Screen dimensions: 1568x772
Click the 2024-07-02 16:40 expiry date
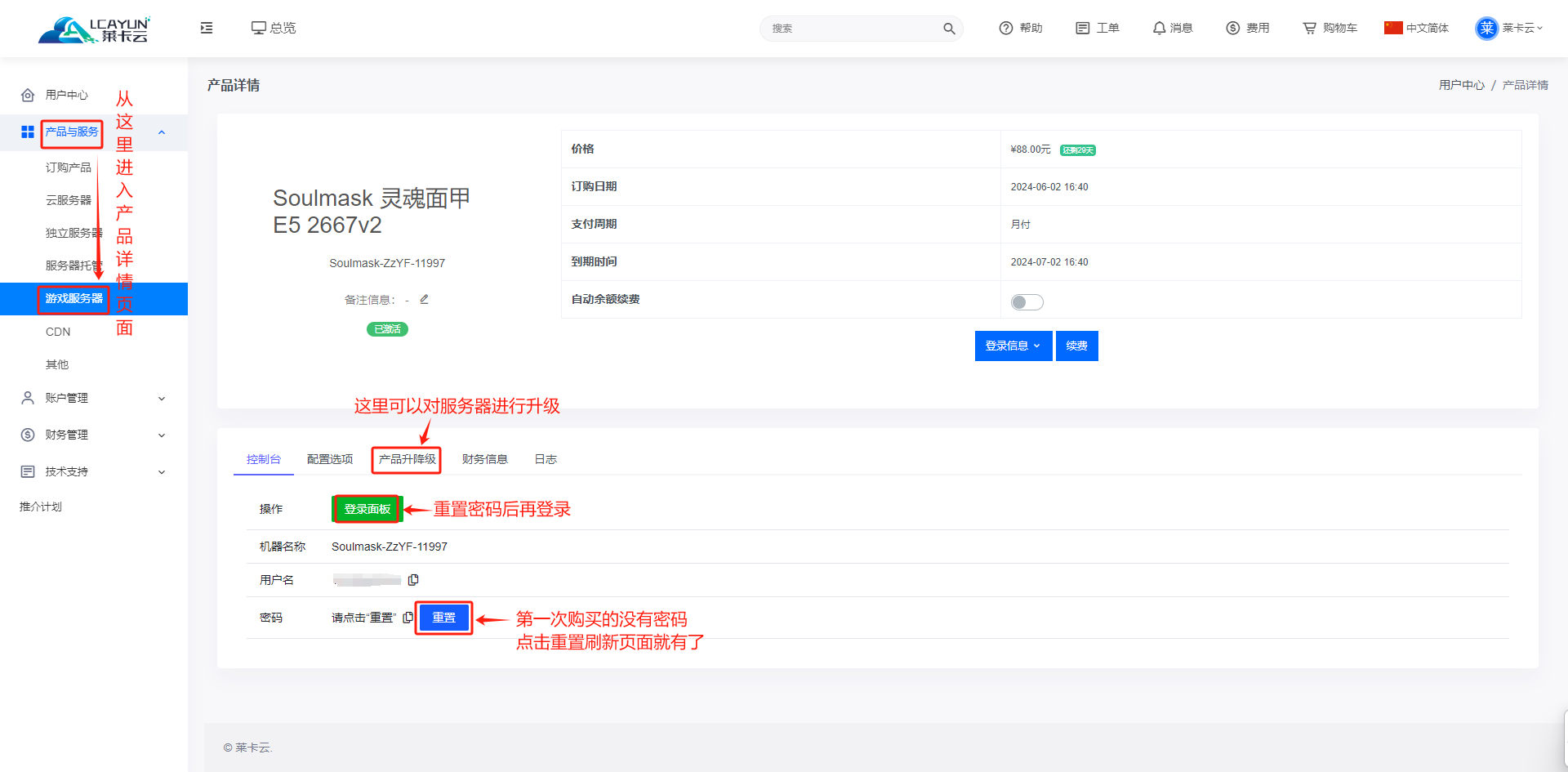(1049, 262)
